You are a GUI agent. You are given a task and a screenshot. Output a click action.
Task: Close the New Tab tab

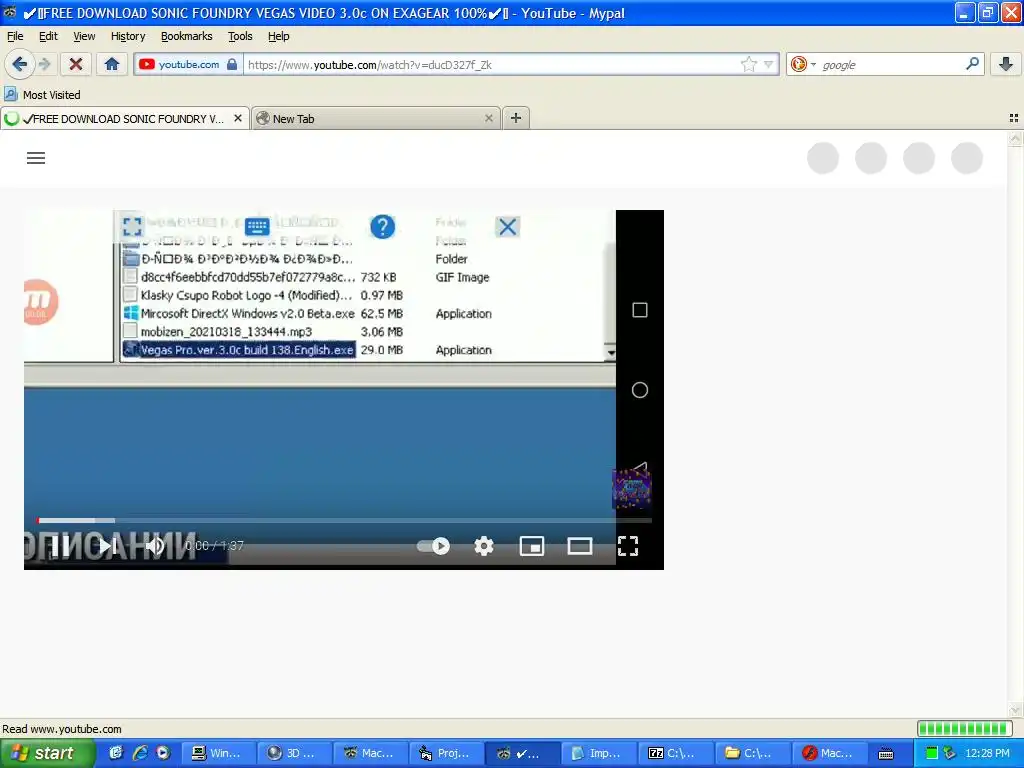[488, 118]
